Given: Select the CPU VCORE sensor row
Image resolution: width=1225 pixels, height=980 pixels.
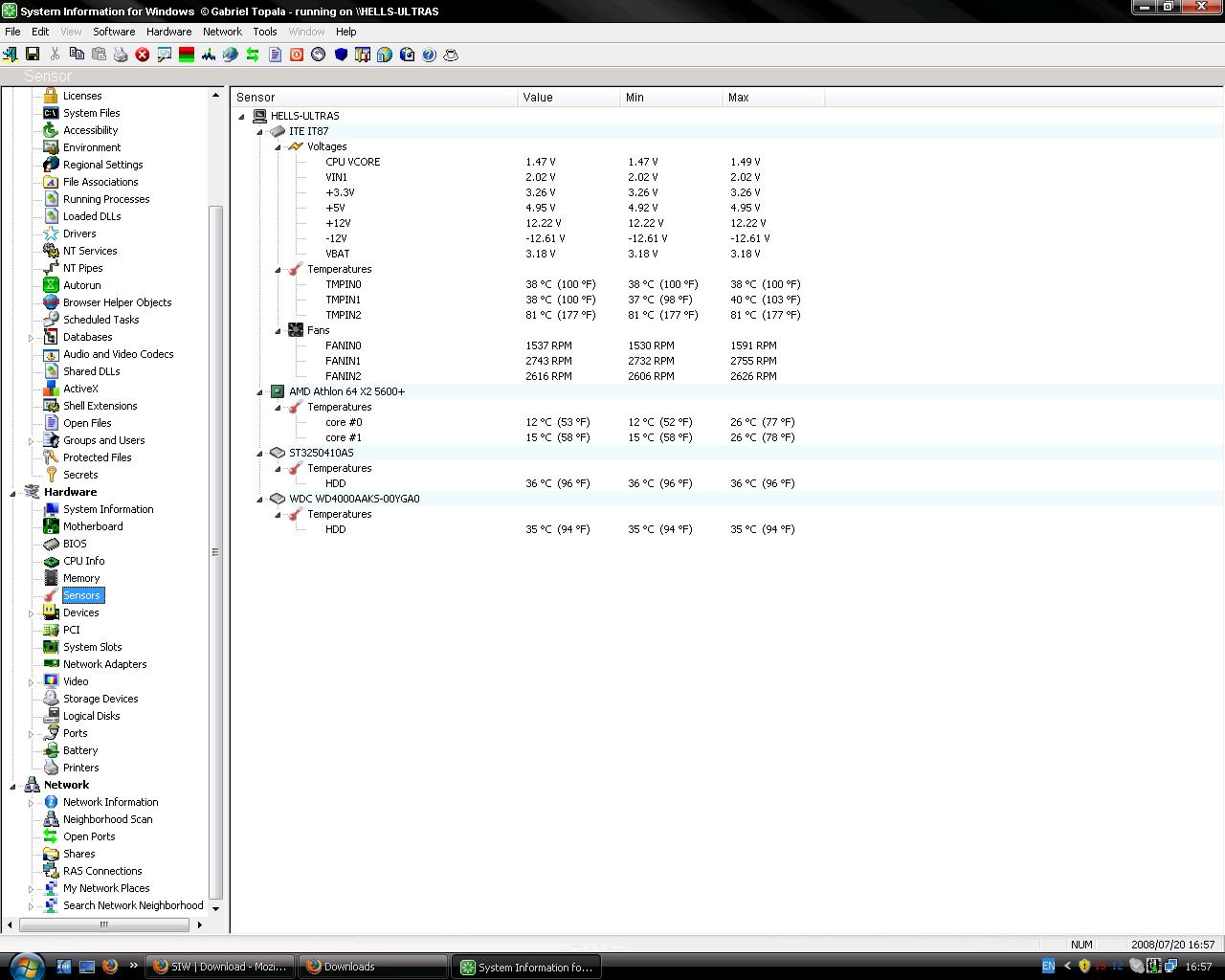Looking at the screenshot, I should pos(352,162).
